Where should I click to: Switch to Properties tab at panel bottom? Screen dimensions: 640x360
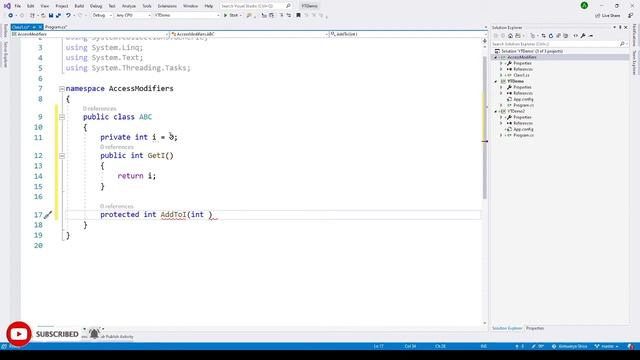click(535, 328)
